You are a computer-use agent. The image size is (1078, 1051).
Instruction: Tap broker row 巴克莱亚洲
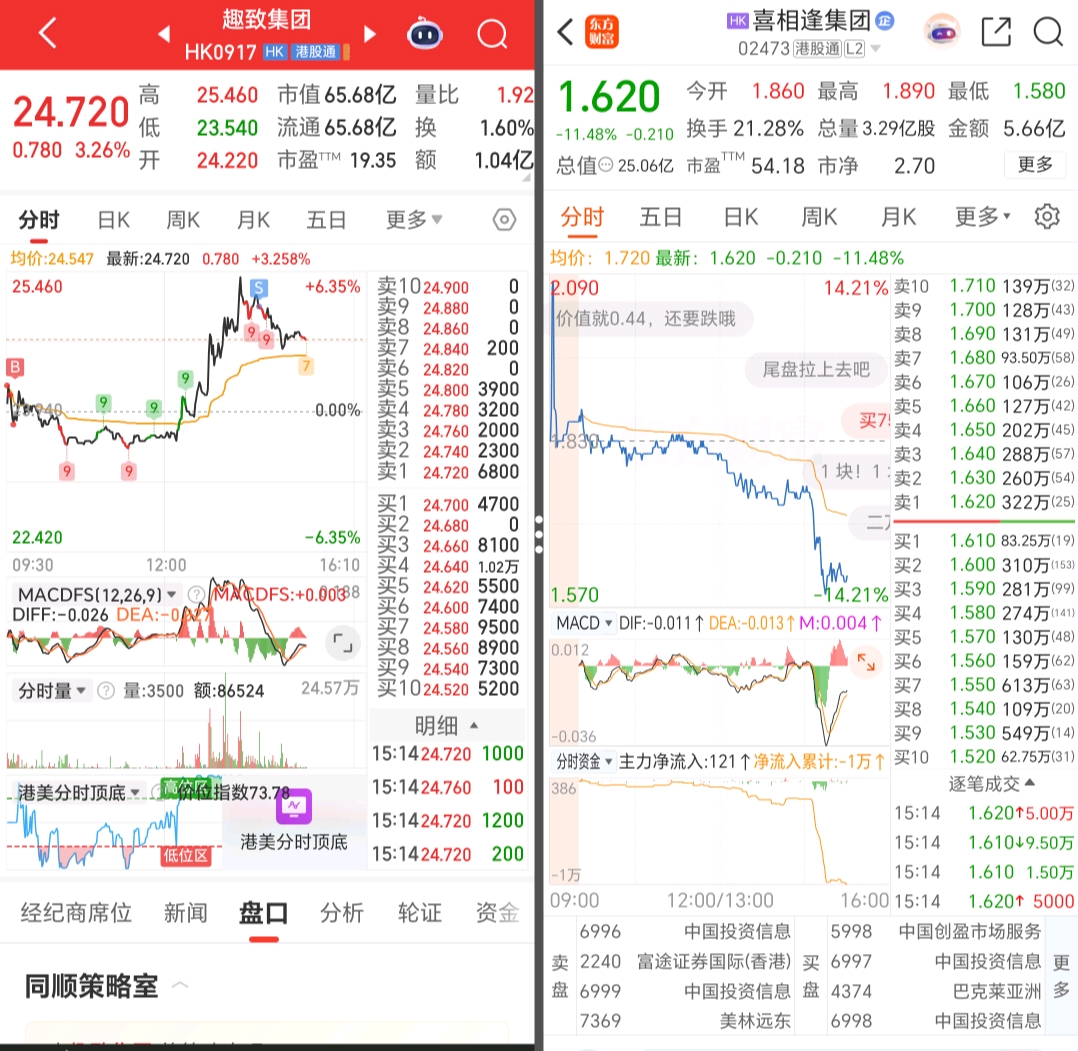click(x=936, y=991)
